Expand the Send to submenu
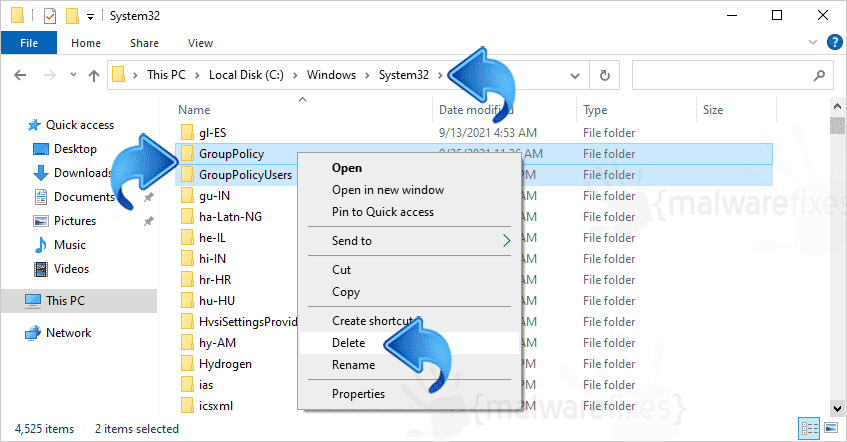 (x=409, y=241)
